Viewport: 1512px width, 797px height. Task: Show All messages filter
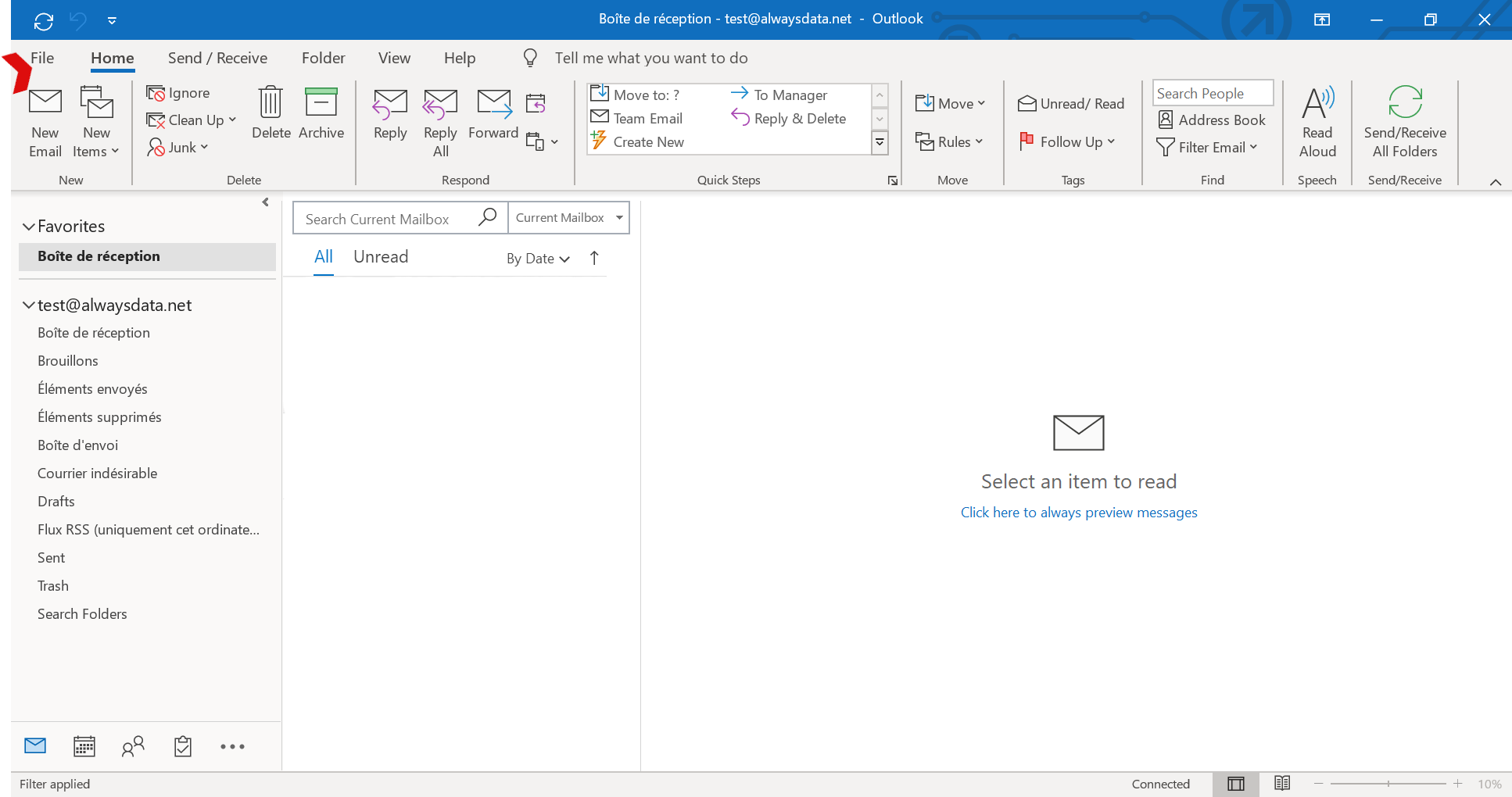[x=324, y=257]
